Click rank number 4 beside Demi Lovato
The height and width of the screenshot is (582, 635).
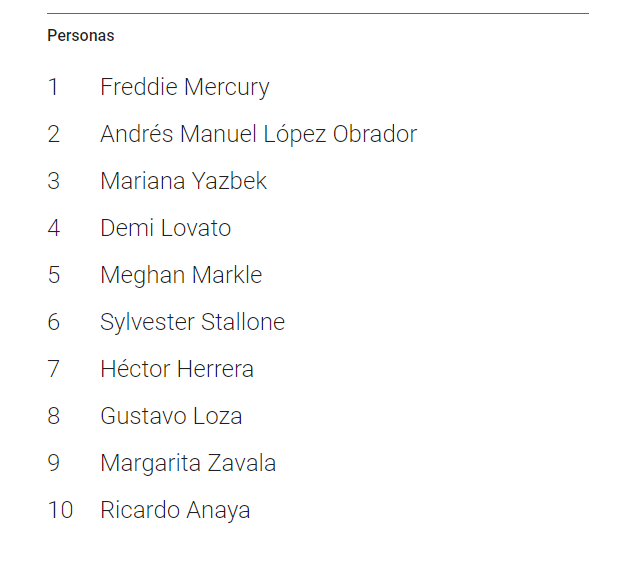coord(53,228)
